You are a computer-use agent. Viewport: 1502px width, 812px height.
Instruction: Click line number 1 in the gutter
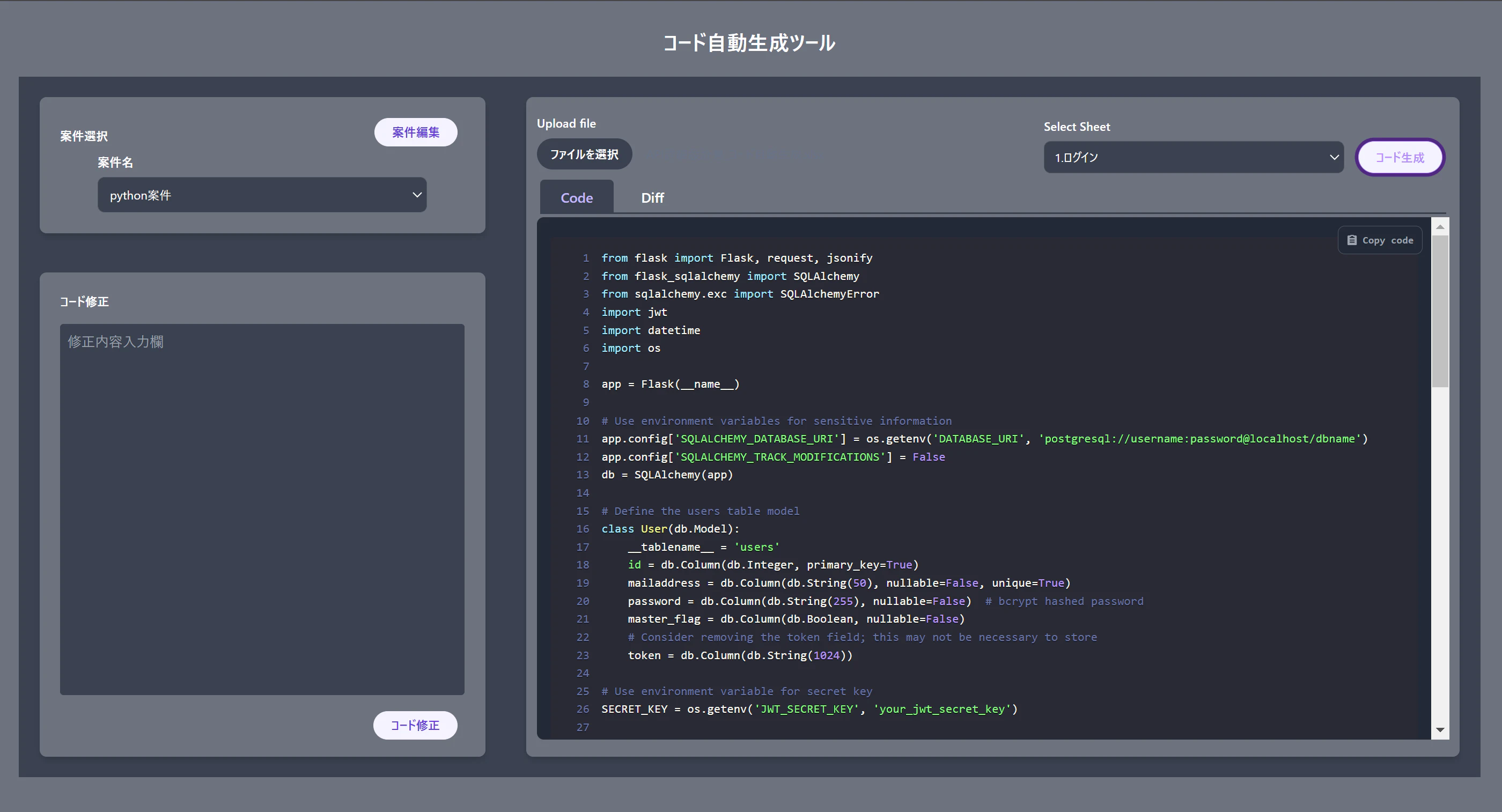pos(585,257)
